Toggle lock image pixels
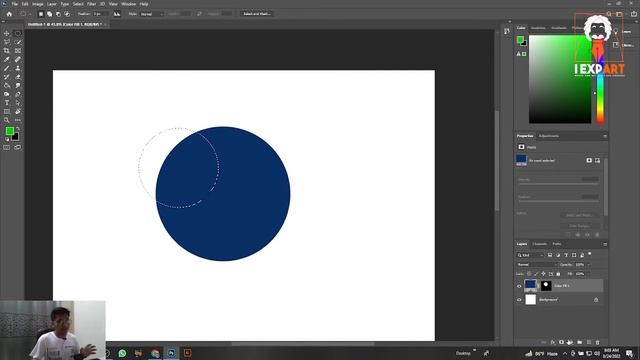 [x=536, y=274]
